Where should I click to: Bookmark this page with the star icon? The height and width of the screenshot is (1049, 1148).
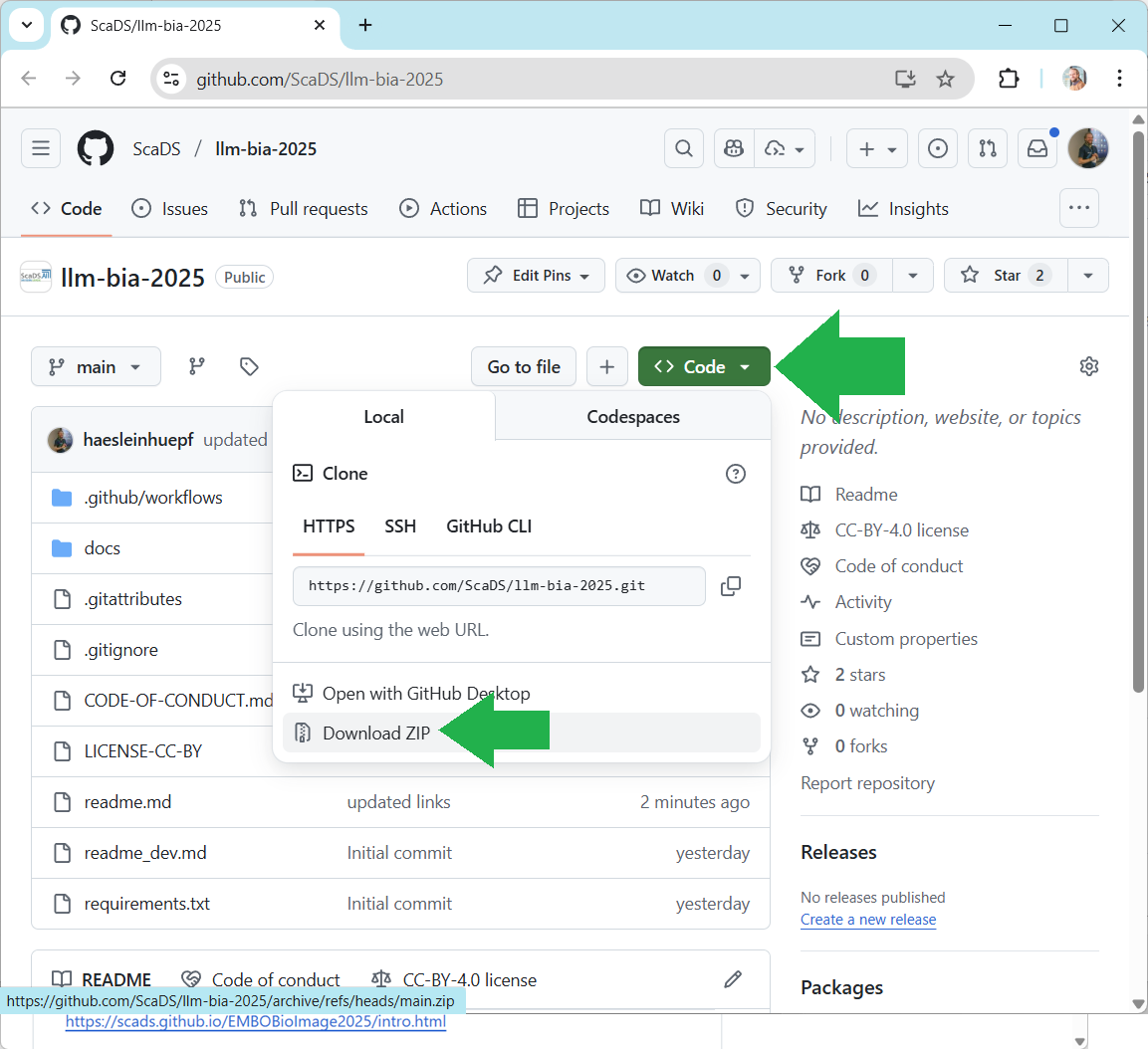[945, 79]
